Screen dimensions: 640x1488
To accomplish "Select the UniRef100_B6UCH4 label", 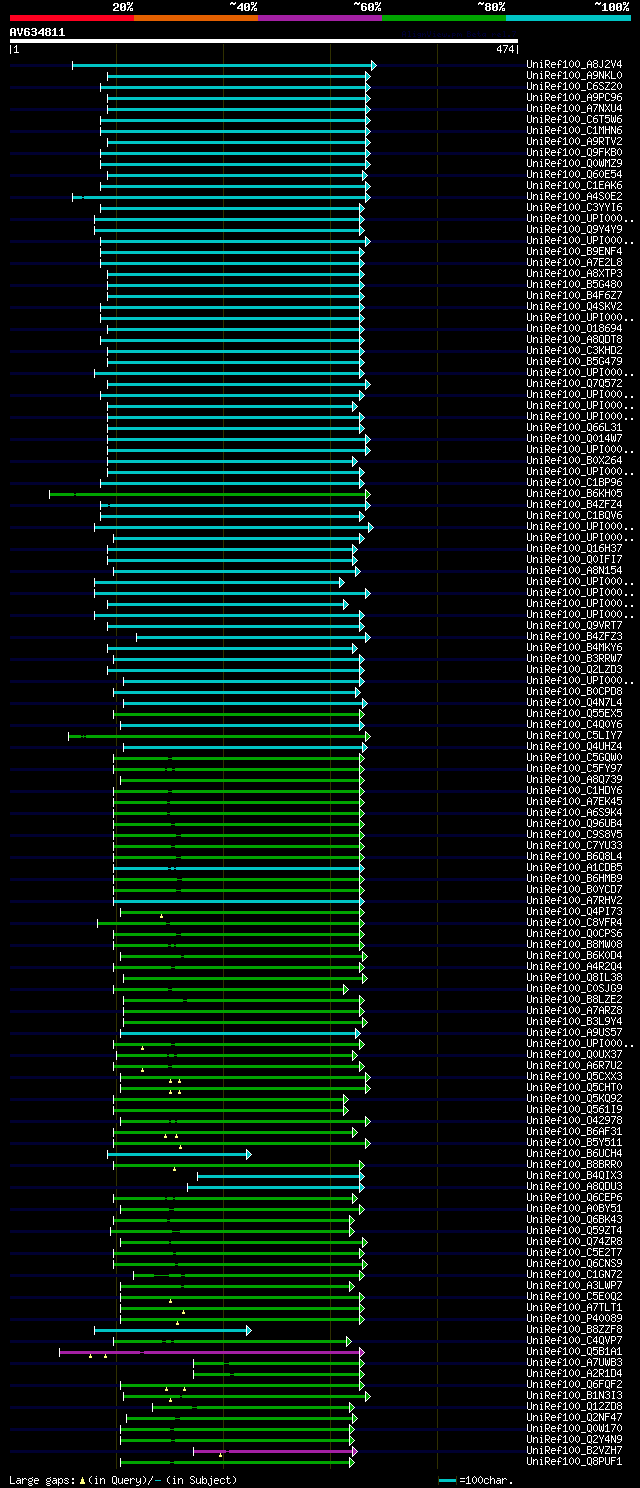I will click(x=574, y=1154).
